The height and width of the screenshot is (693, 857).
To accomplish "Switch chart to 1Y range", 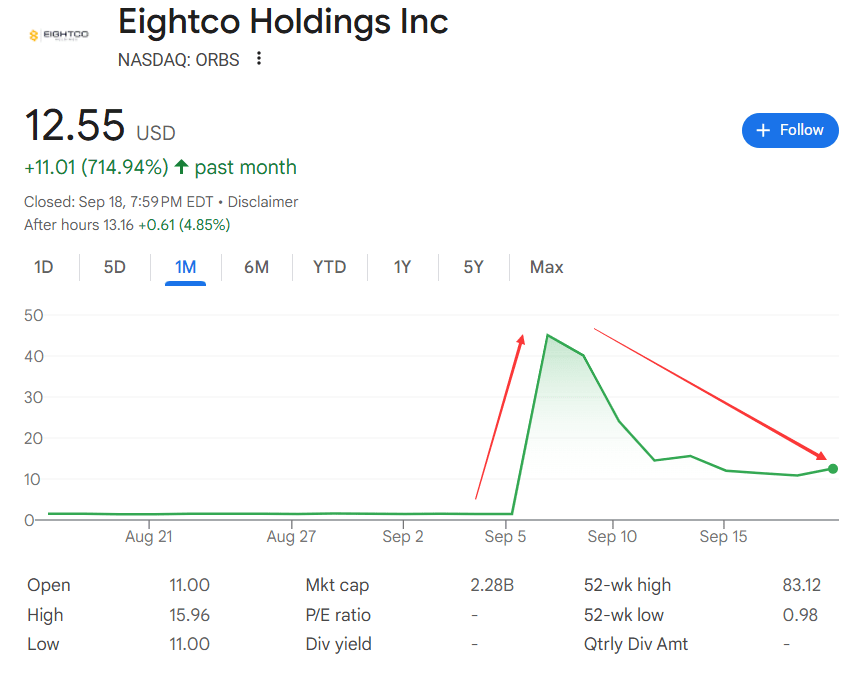I will click(402, 267).
